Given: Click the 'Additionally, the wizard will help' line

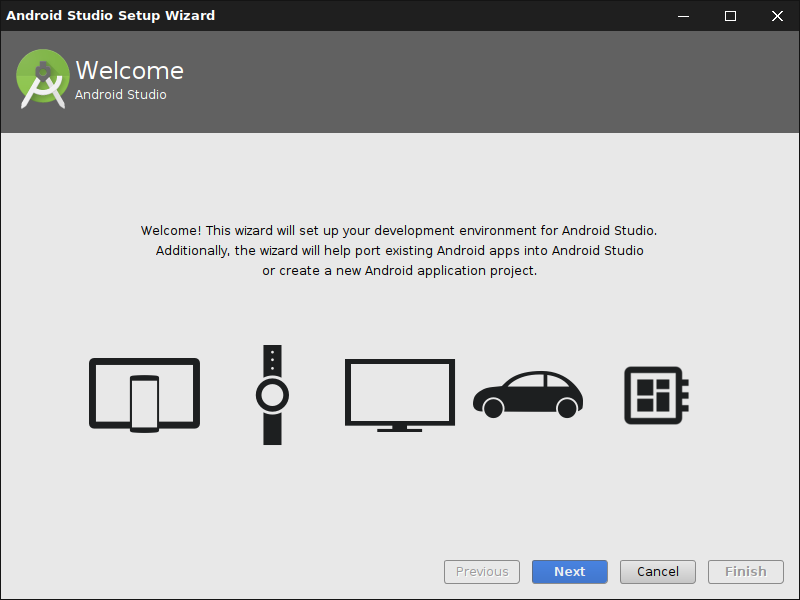Looking at the screenshot, I should click(399, 251).
